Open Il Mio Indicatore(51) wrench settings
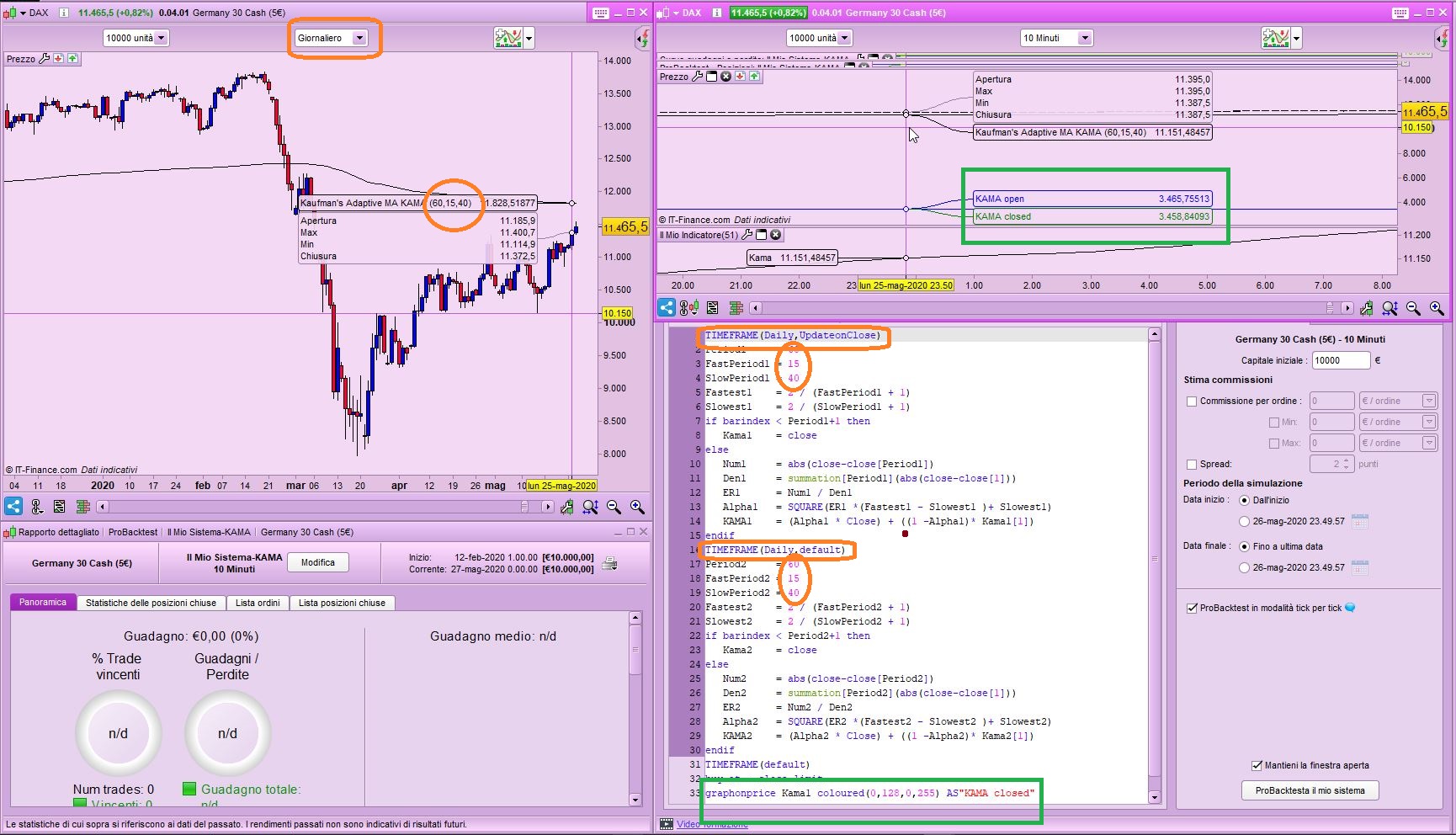 [x=747, y=235]
